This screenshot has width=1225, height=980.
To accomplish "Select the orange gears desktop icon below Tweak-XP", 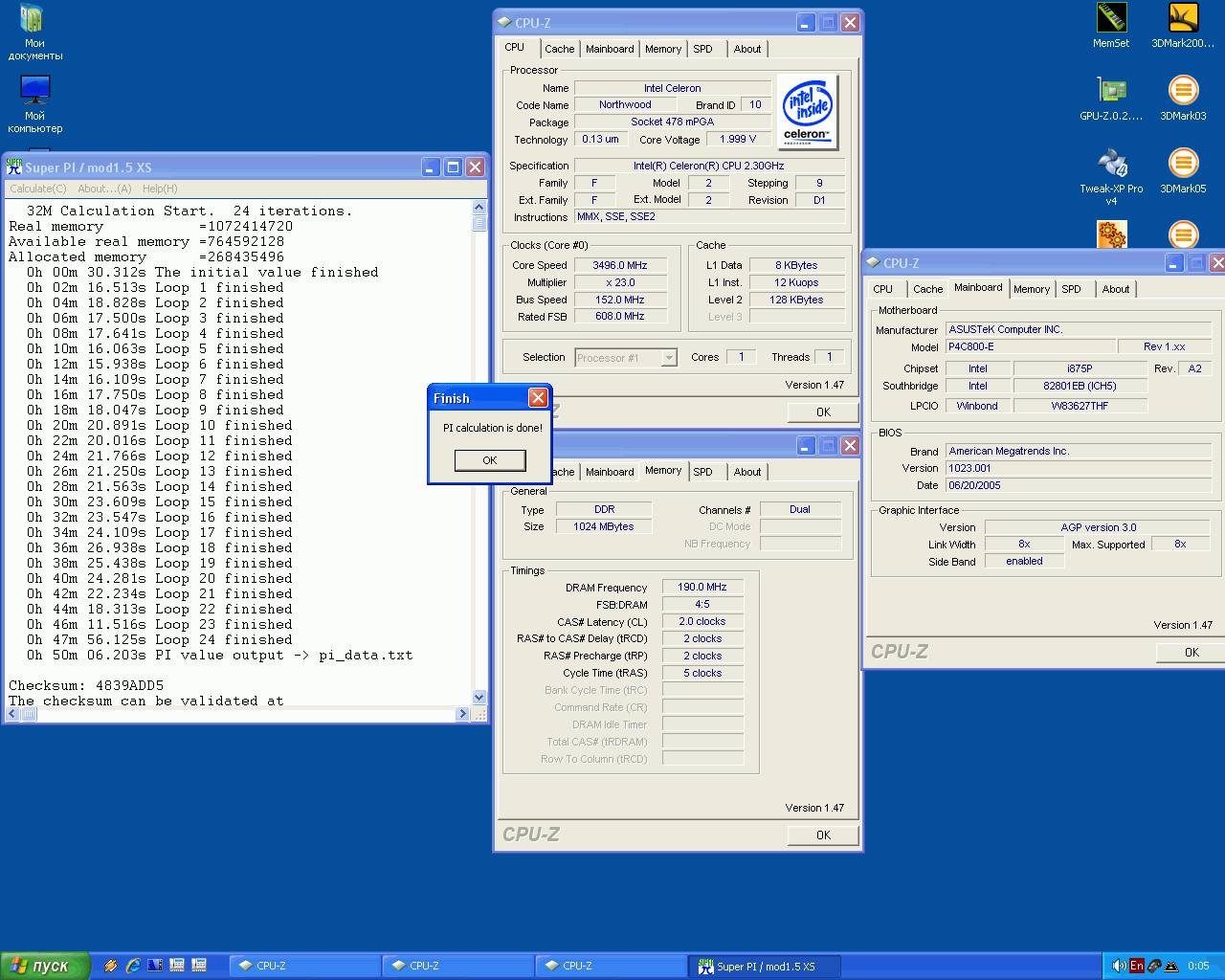I will (1111, 234).
